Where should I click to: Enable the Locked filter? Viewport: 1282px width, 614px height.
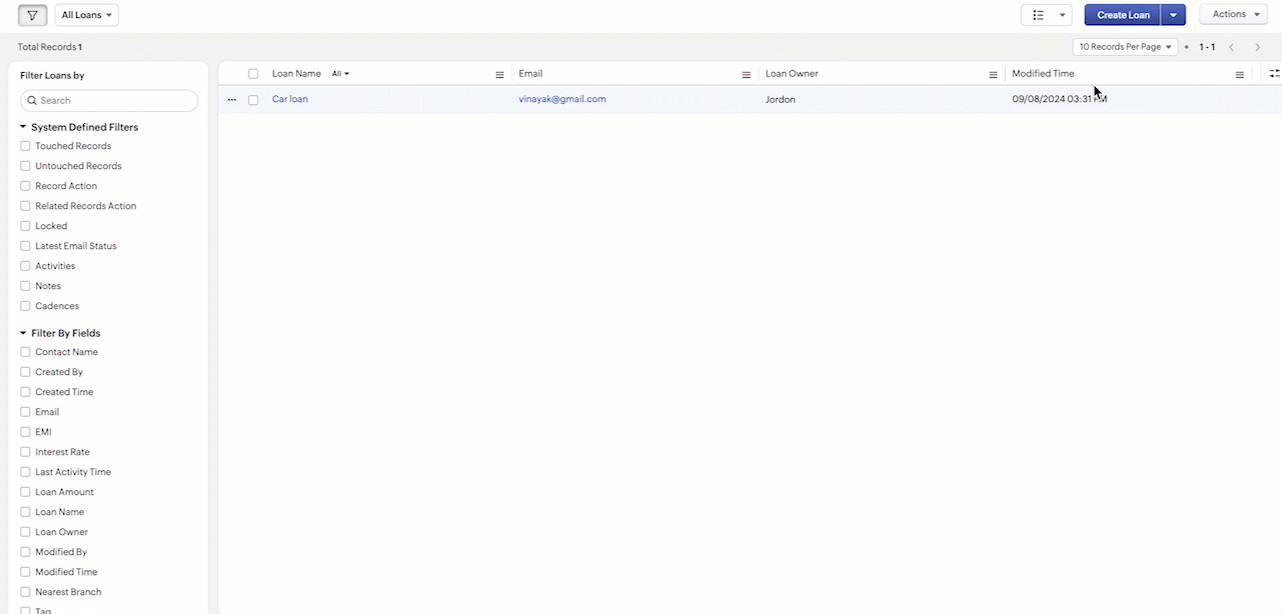pyautogui.click(x=26, y=226)
